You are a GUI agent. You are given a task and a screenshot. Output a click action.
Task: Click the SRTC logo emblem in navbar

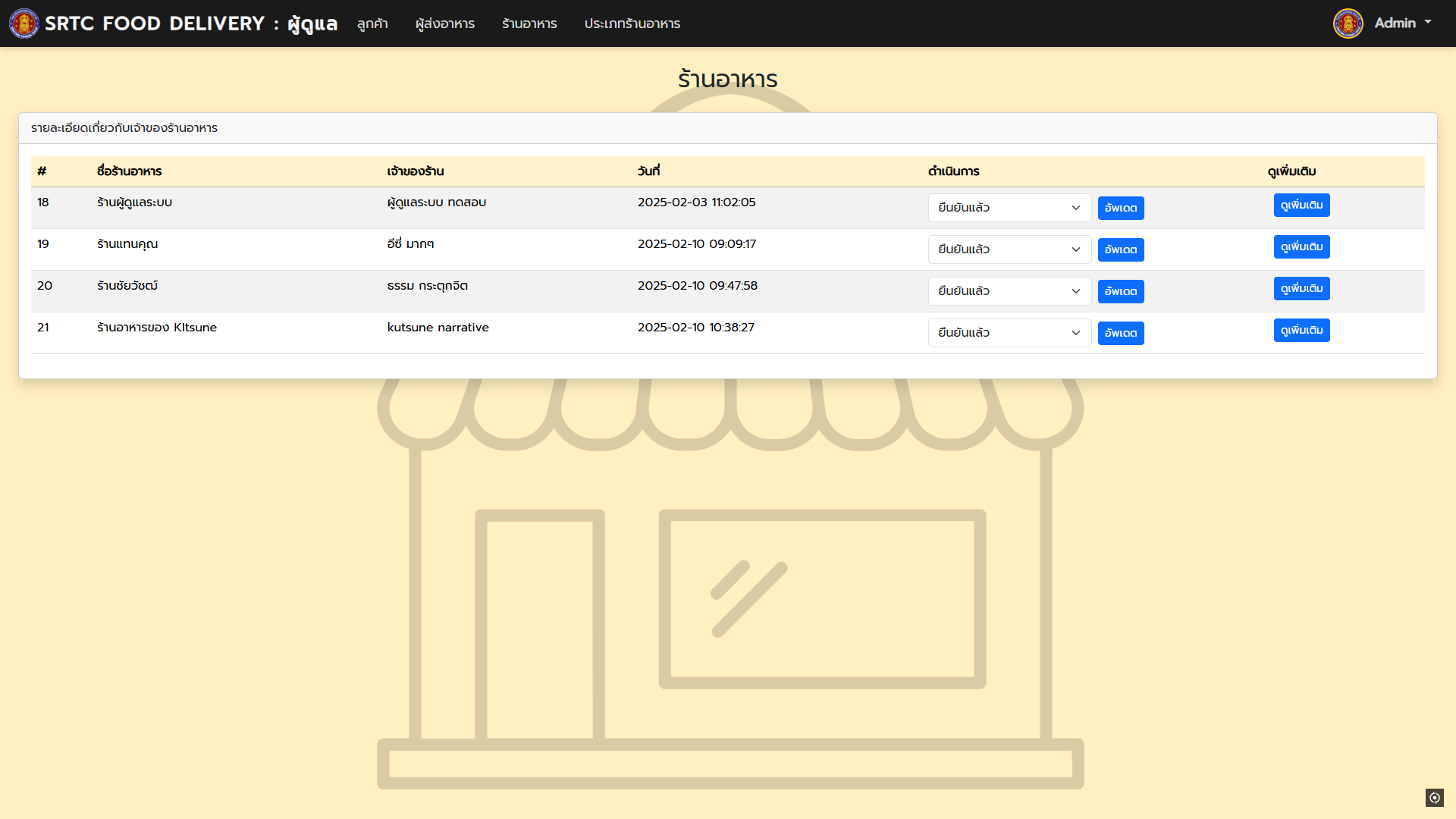click(24, 24)
